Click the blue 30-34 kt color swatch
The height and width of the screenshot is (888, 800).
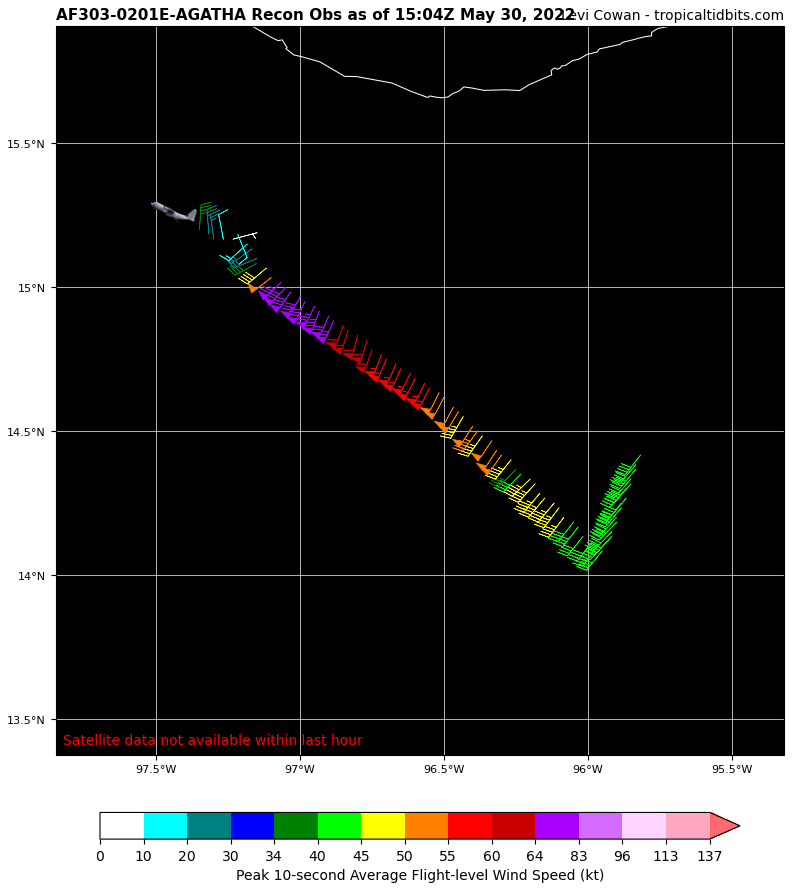point(253,825)
